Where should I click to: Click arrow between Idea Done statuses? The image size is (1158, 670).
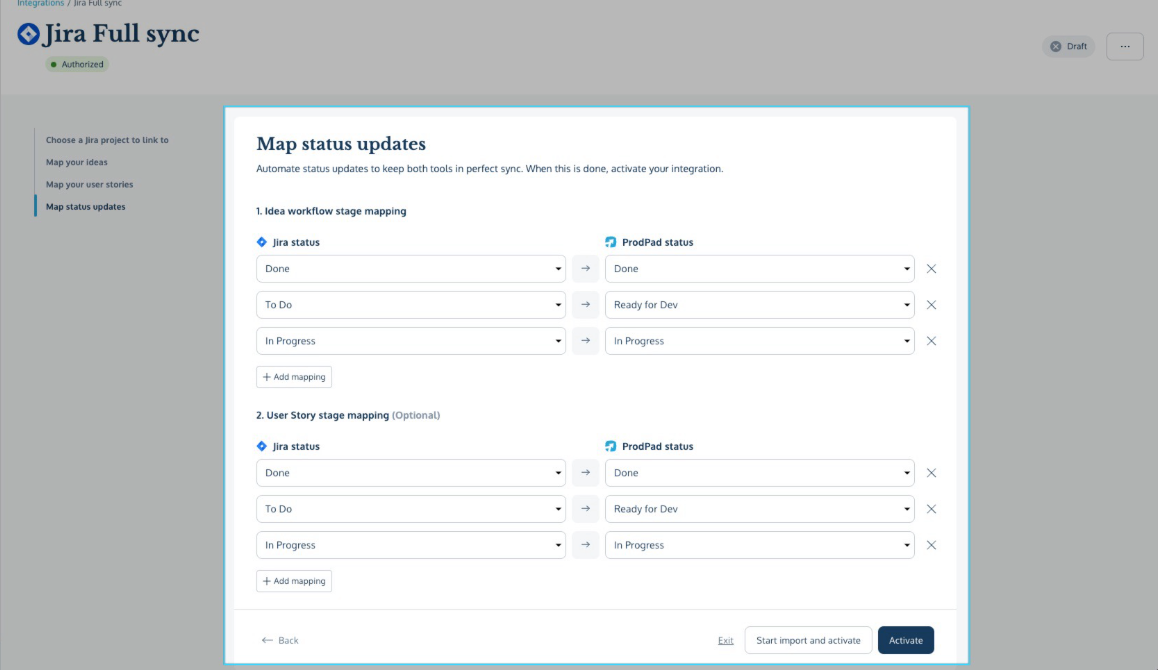[586, 269]
